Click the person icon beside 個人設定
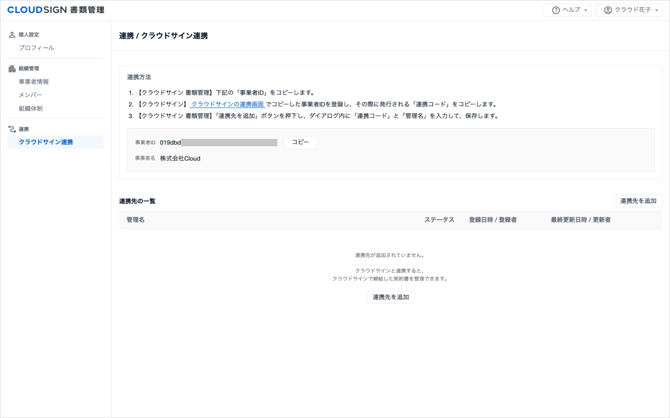Screen dimensions: 670x418 tap(12, 35)
